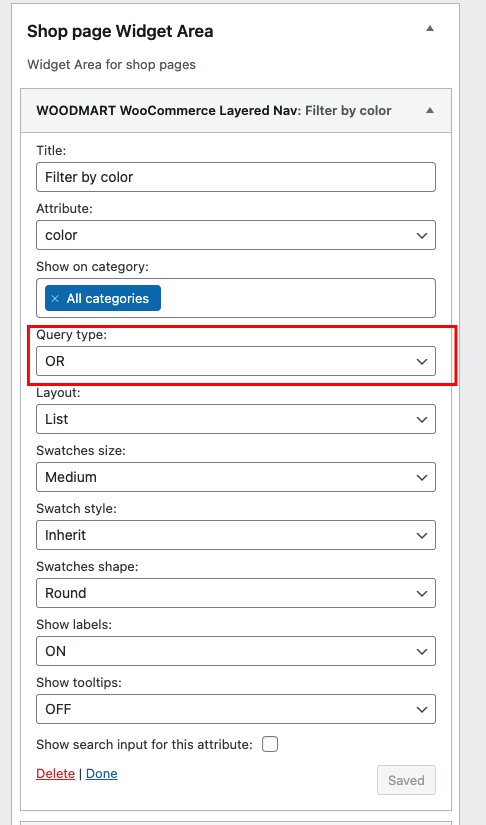This screenshot has height=825, width=486.
Task: Open the Show labels ON dropdown
Action: (236, 651)
